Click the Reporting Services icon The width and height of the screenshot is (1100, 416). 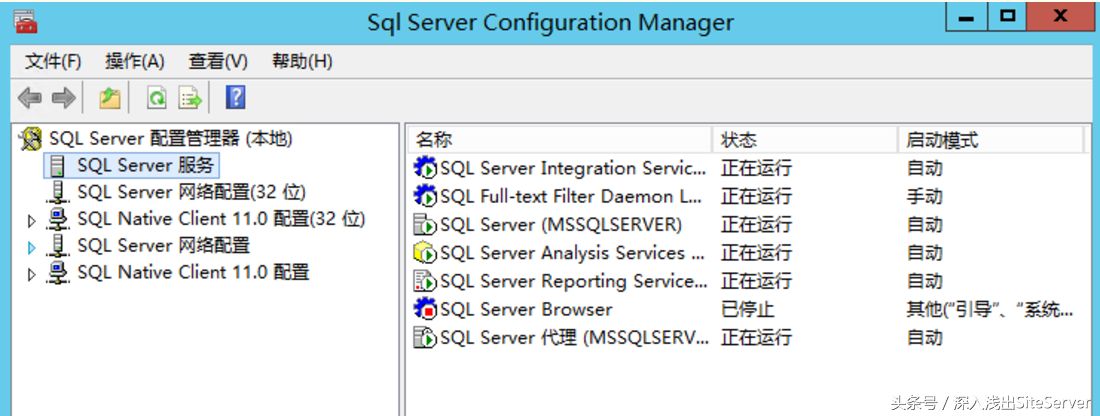tap(425, 281)
